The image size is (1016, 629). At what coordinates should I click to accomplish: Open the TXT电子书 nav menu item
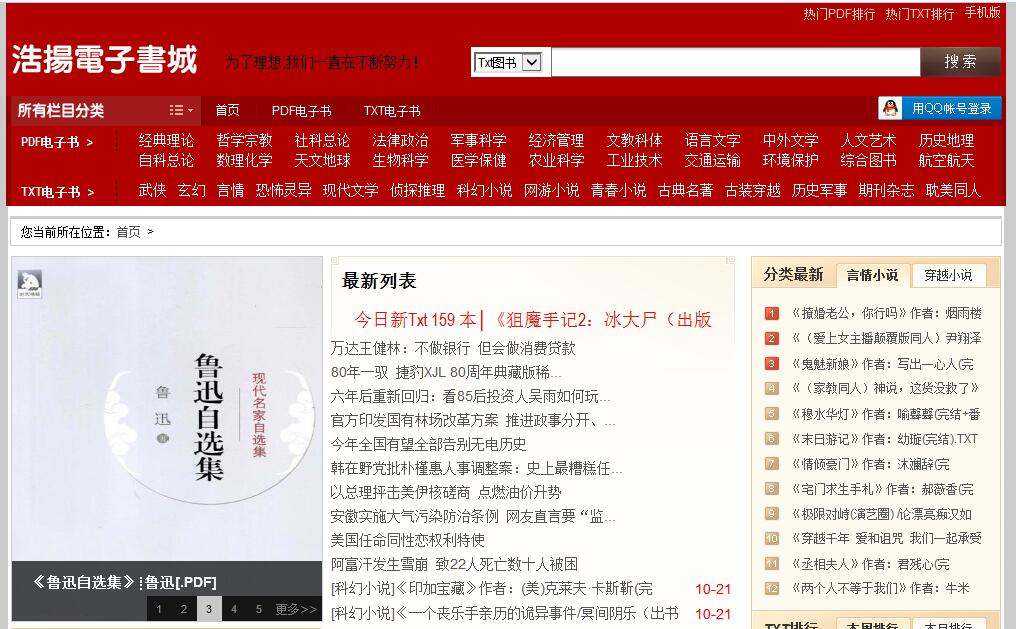(x=392, y=111)
